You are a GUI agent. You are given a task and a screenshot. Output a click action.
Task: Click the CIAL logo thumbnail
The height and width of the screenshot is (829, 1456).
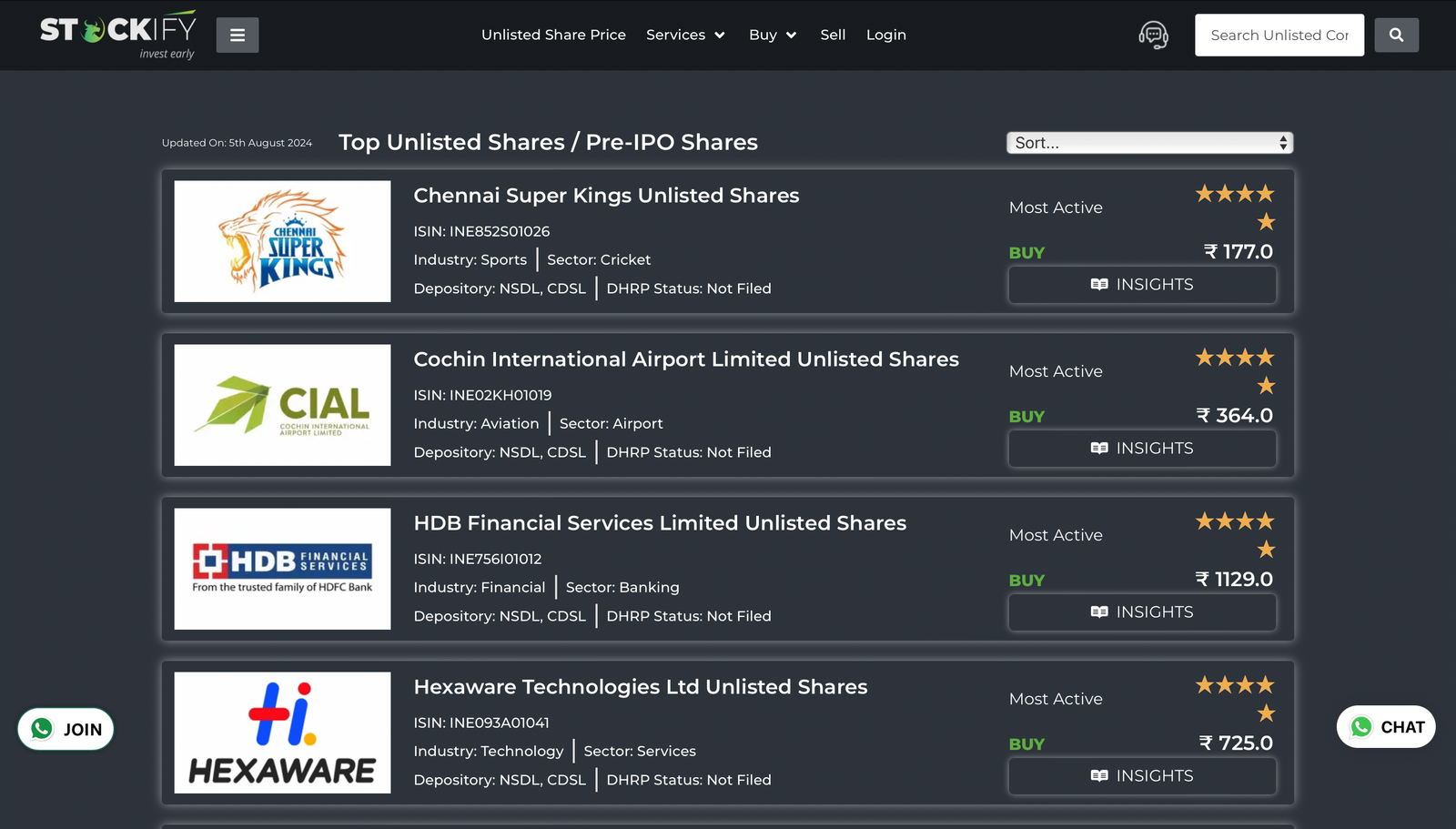282,405
